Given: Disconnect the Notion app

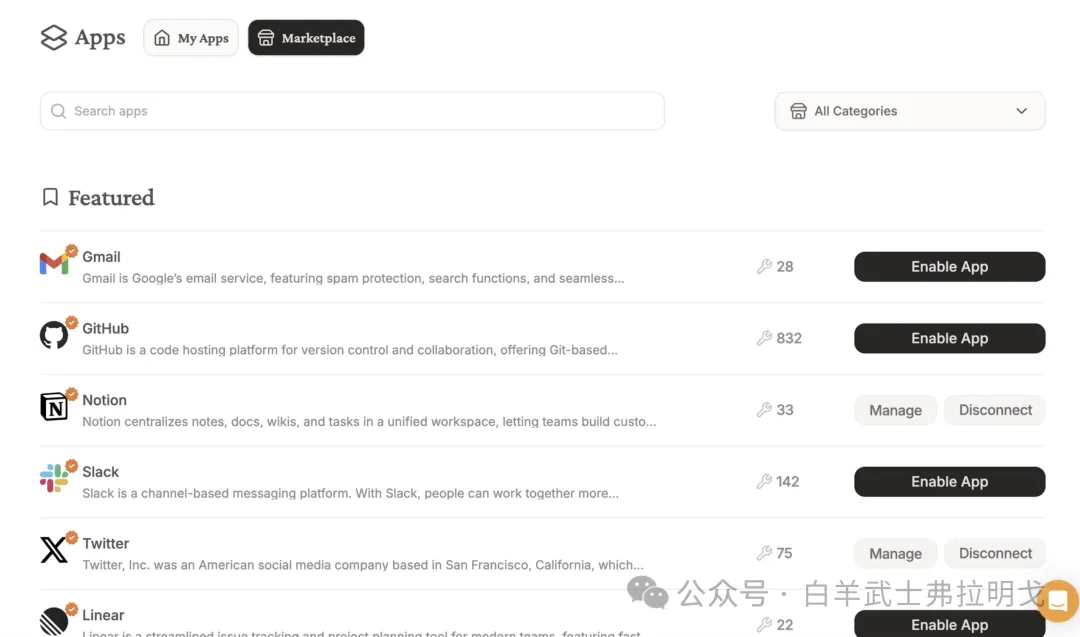Looking at the screenshot, I should click(x=995, y=410).
